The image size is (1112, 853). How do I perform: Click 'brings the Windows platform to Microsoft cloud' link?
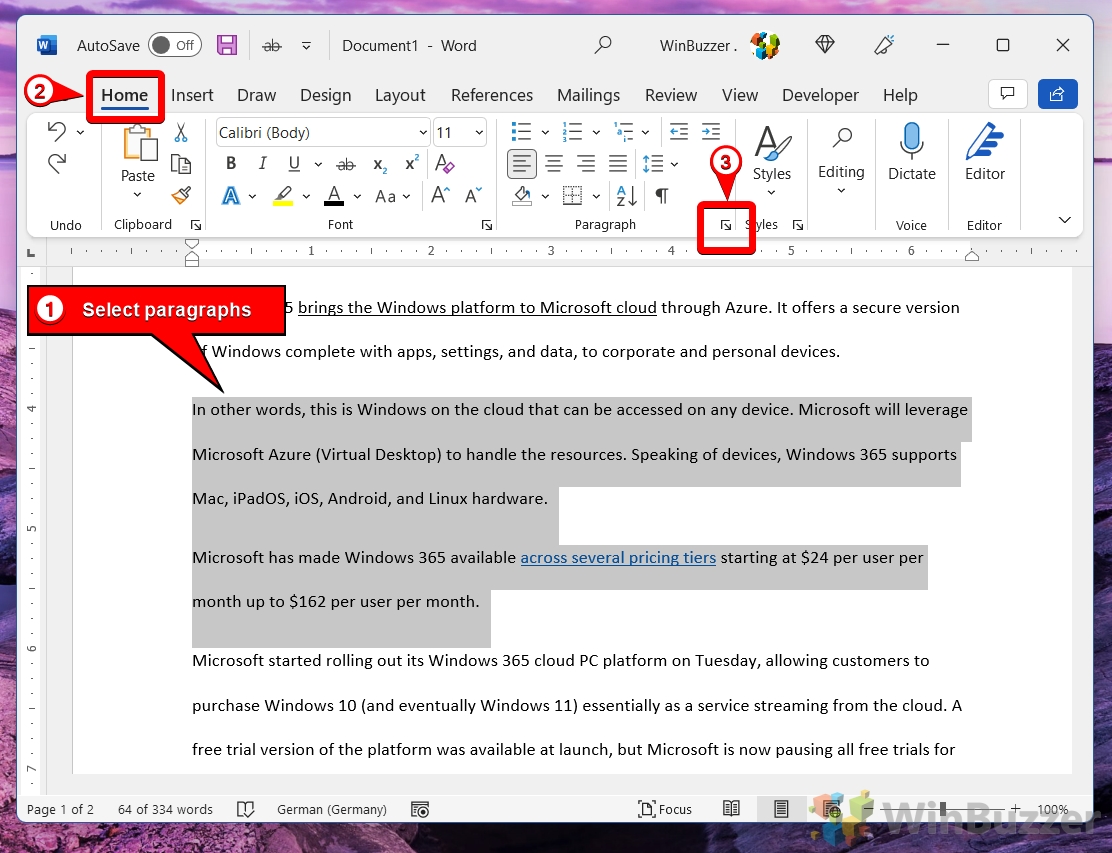tap(477, 308)
